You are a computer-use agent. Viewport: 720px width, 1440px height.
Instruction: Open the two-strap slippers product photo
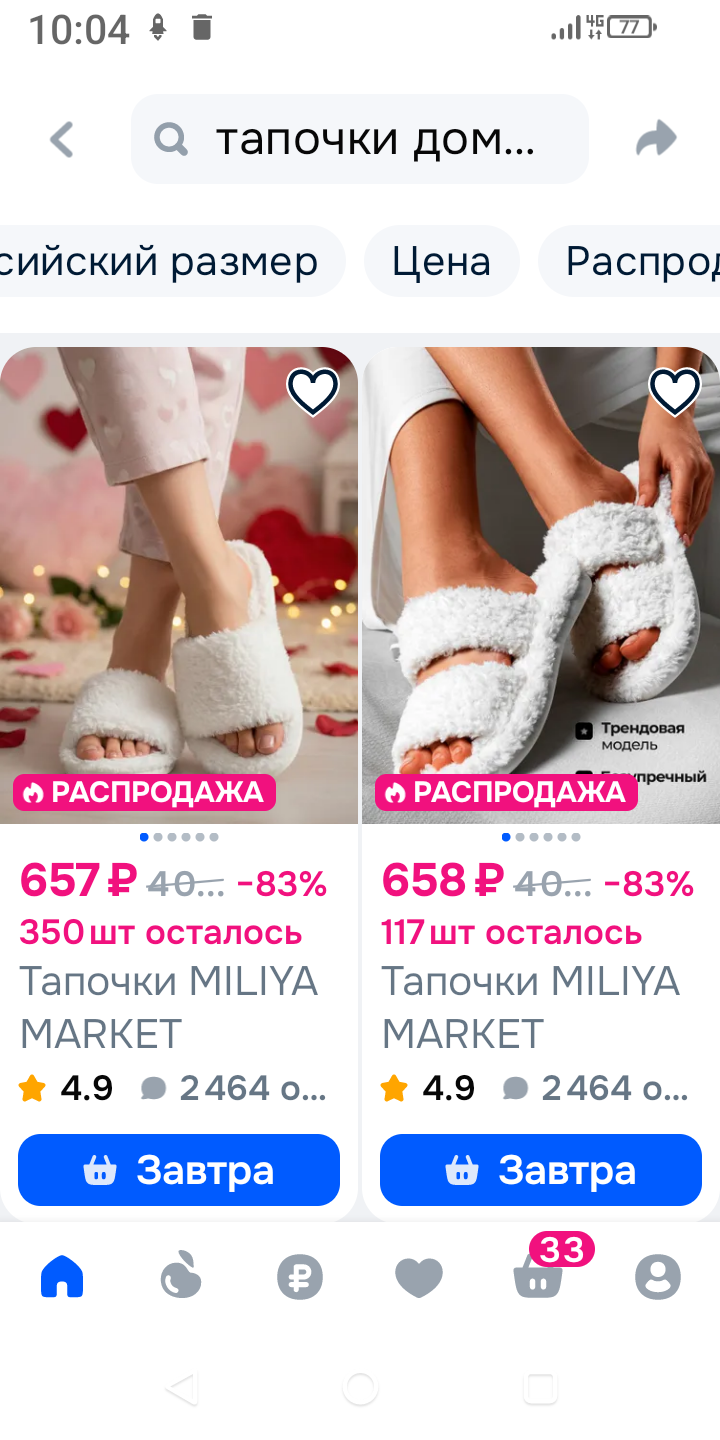coord(541,585)
